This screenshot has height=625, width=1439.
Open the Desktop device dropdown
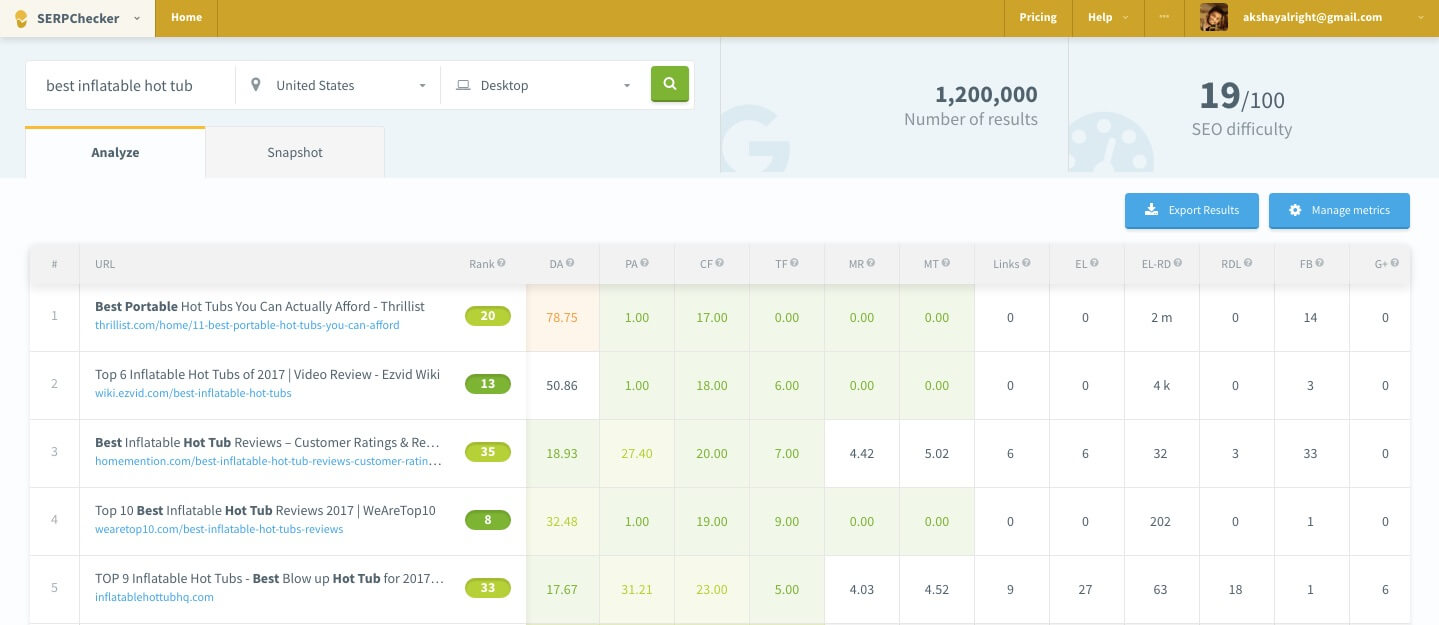click(544, 85)
